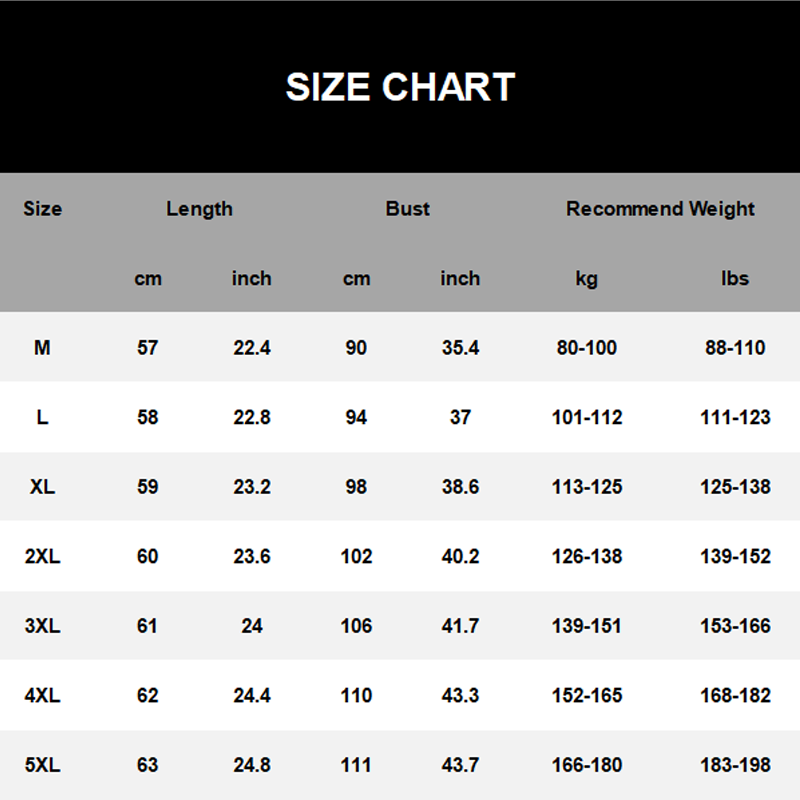
Task: Select the Size column header
Action: (42, 209)
